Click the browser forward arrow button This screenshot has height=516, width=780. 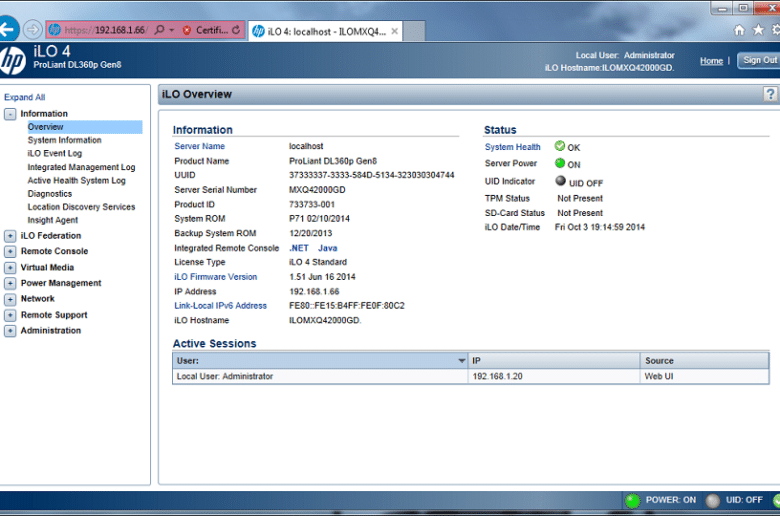[x=33, y=30]
